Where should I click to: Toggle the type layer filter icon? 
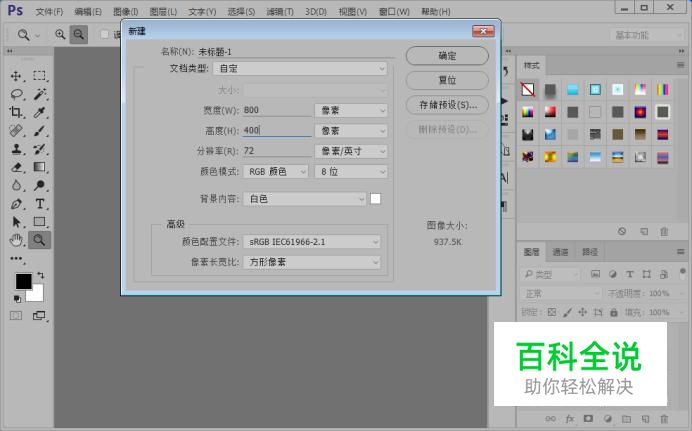pos(630,274)
